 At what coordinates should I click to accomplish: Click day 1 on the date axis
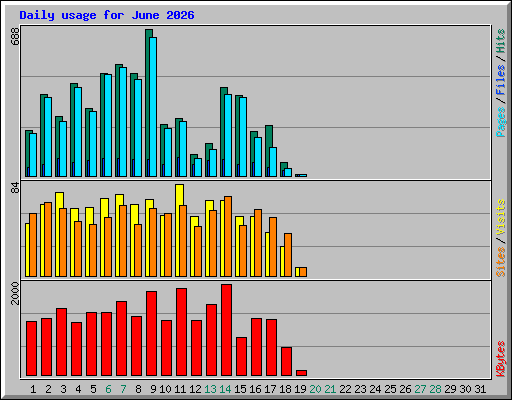click(x=33, y=389)
